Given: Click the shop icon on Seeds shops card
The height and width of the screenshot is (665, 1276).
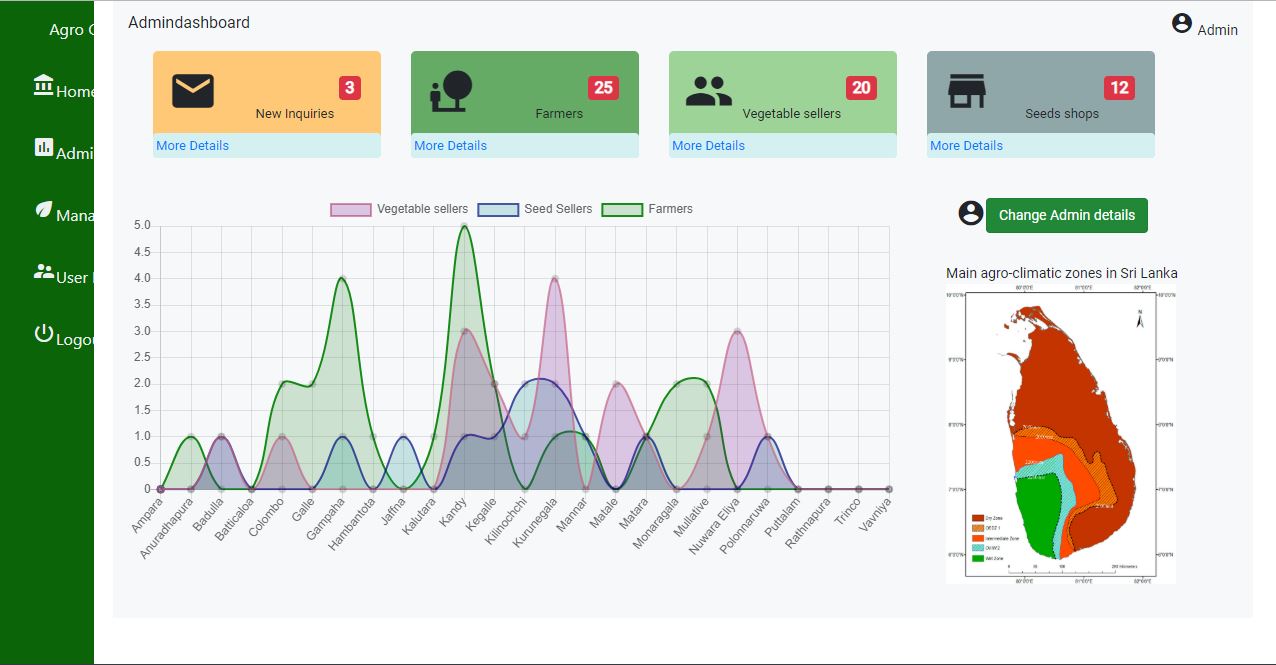Looking at the screenshot, I should (967, 89).
